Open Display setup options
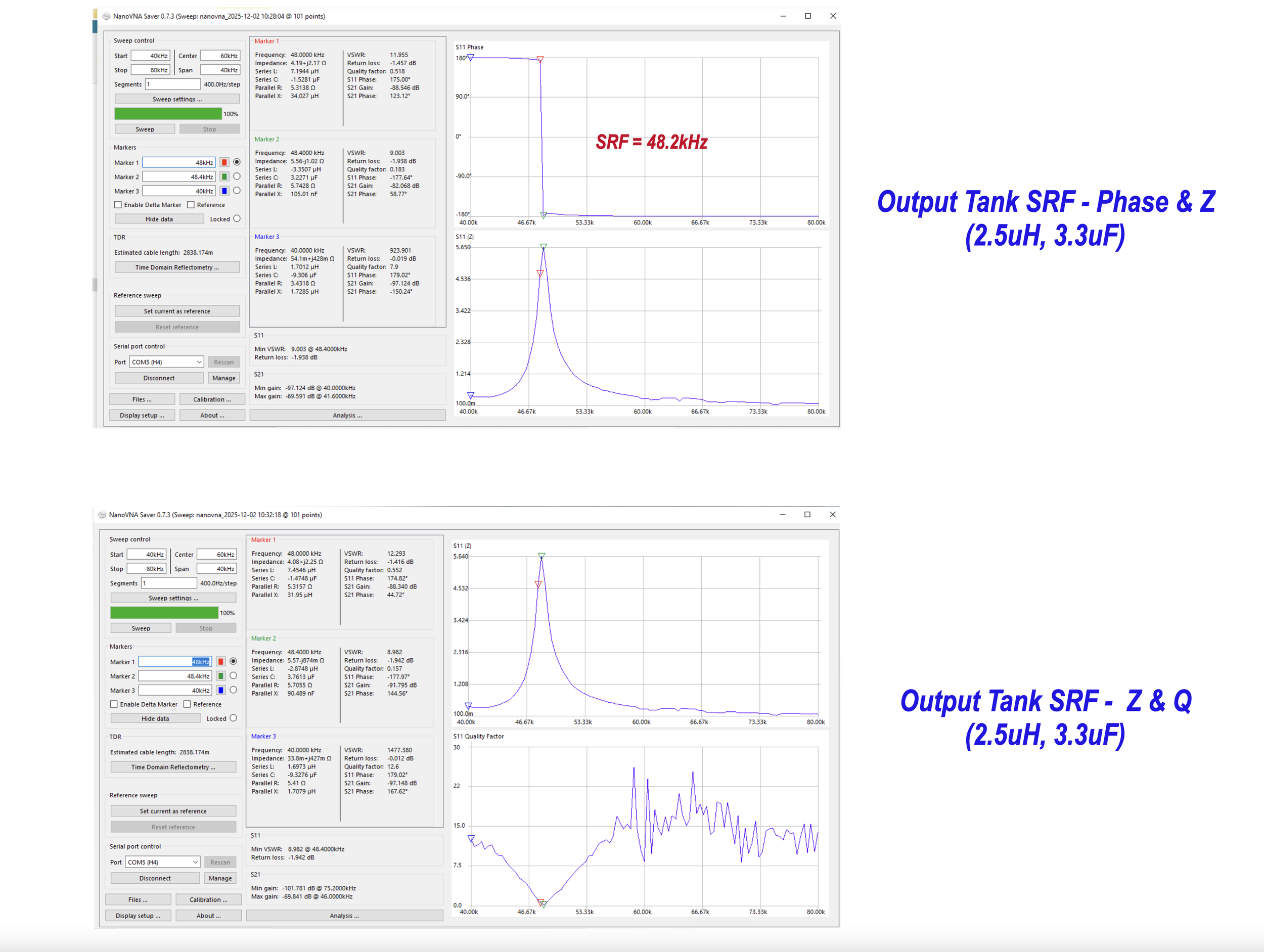1264x952 pixels. [x=142, y=415]
